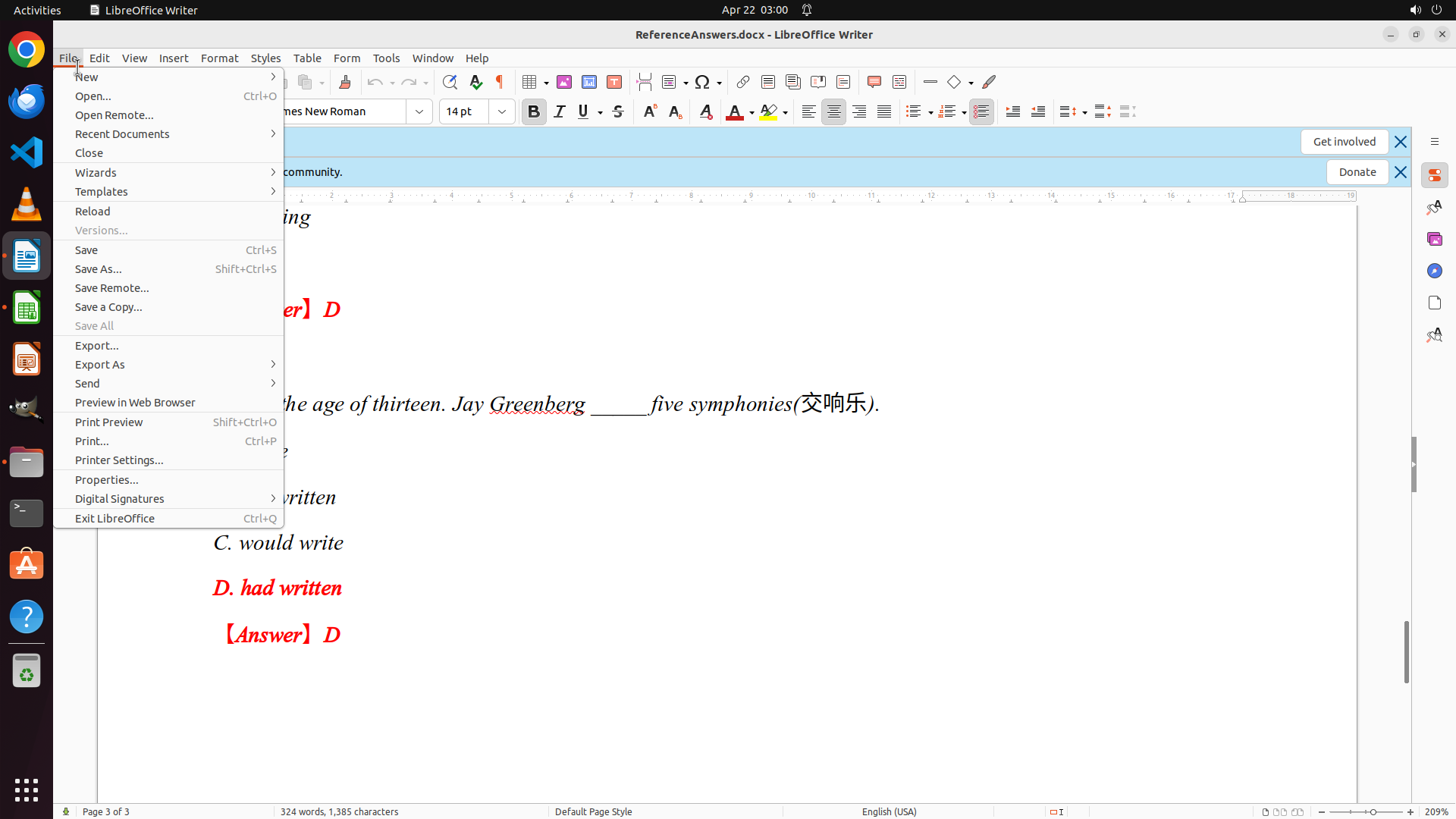Toggle Formatting Marks display
Image resolution: width=1456 pixels, height=819 pixels.
click(500, 82)
